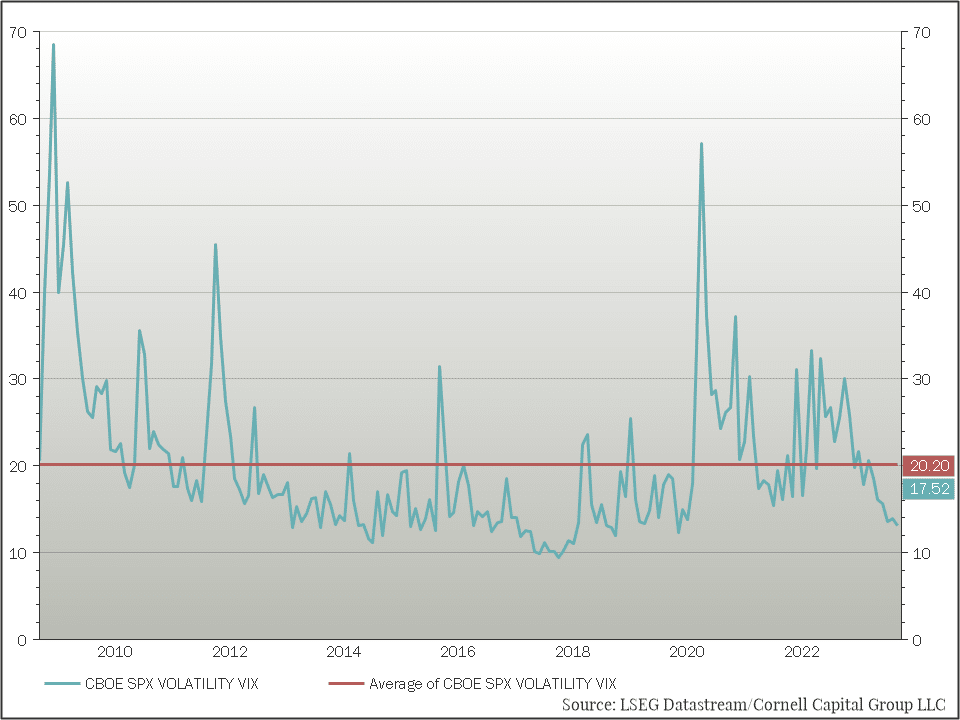The image size is (960, 720).
Task: Click the 2020 x-axis year label
Action: point(687,652)
